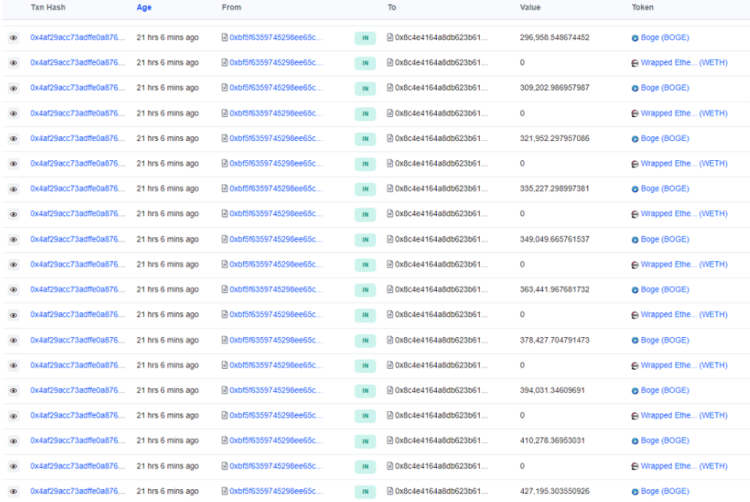Follow the txn hash link on the 349,049.665761537 row
Image resolution: width=750 pixels, height=502 pixels.
point(77,239)
